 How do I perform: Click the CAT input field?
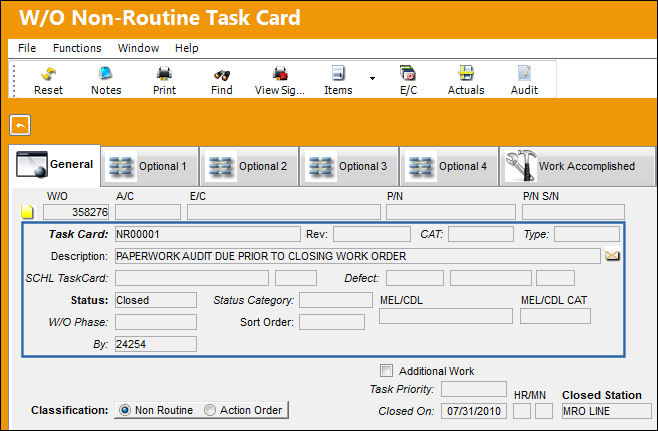(x=481, y=234)
